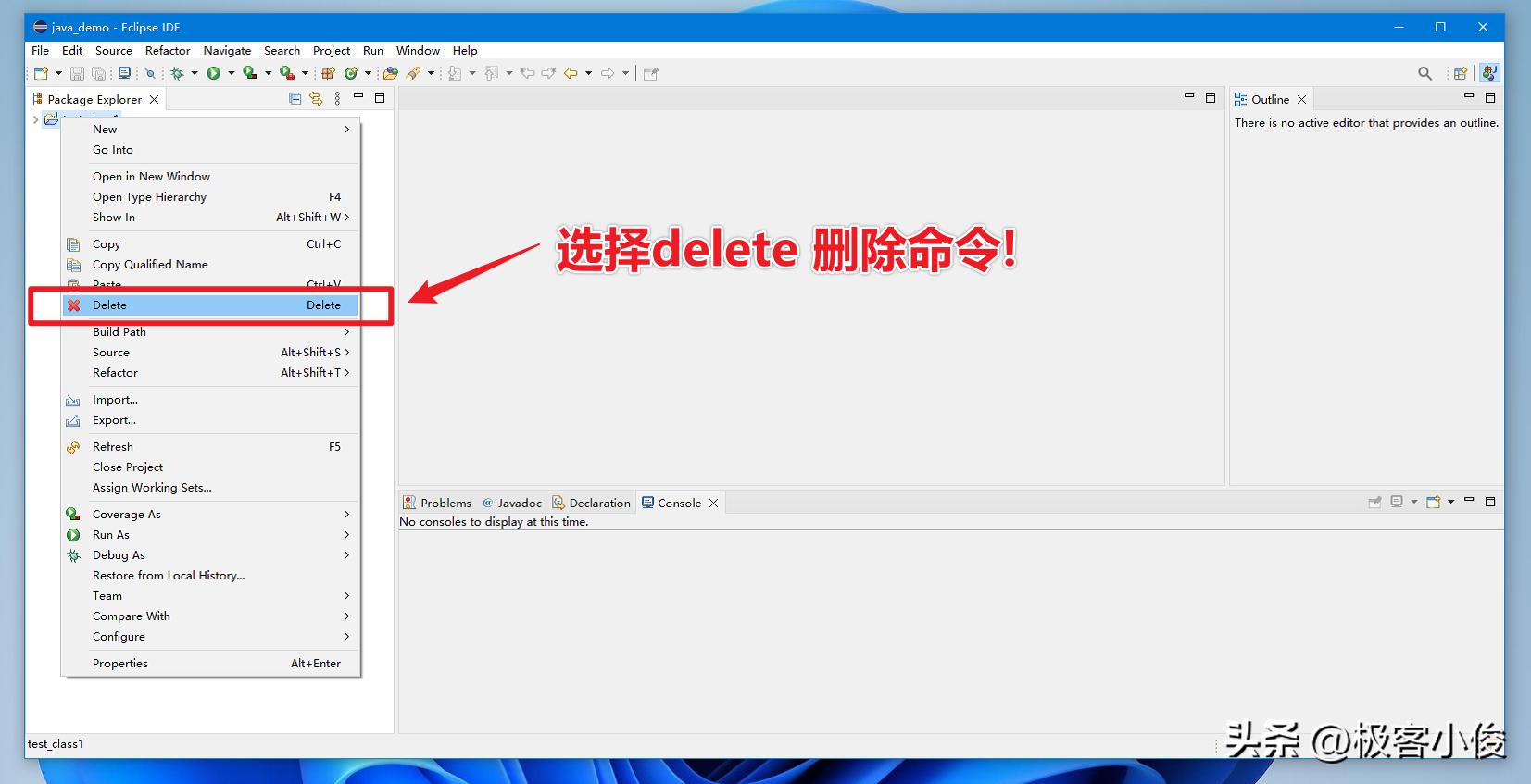Screen dimensions: 1531x784
Task: Toggle Skip All Breakpoints in the toolbar
Action: 150,73
